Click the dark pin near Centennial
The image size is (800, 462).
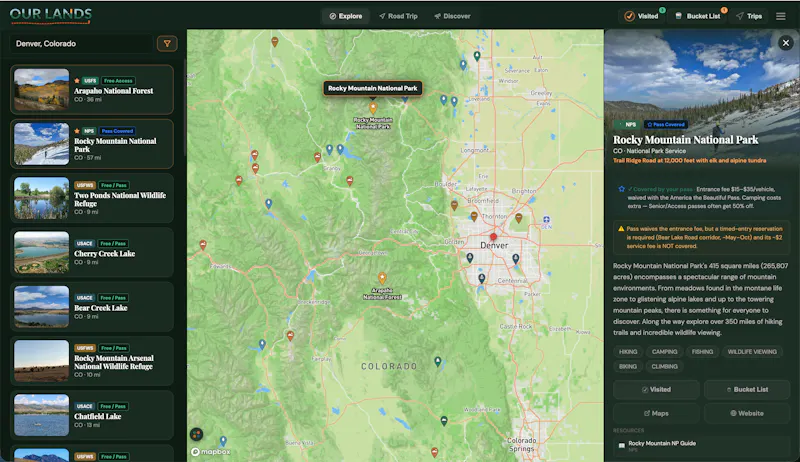[x=482, y=278]
